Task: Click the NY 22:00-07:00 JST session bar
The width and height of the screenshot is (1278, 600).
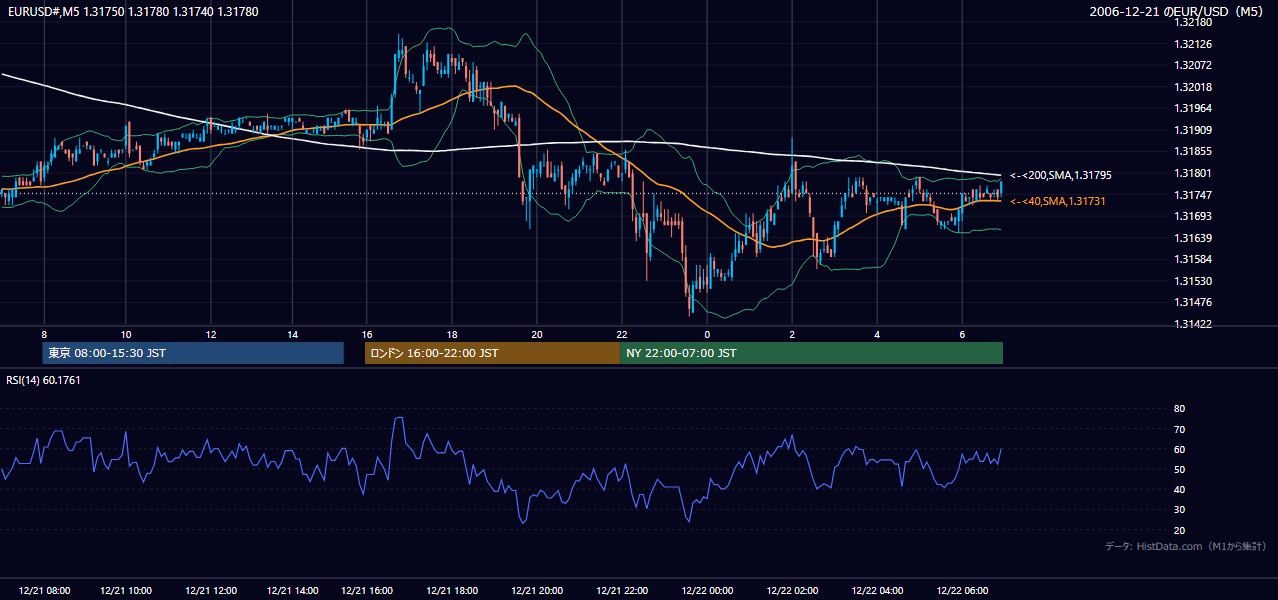Action: pos(811,353)
